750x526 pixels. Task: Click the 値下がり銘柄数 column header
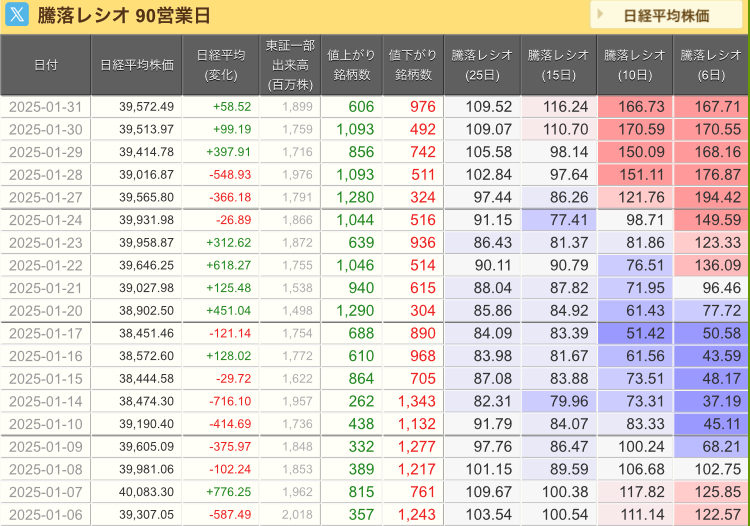coord(413,65)
